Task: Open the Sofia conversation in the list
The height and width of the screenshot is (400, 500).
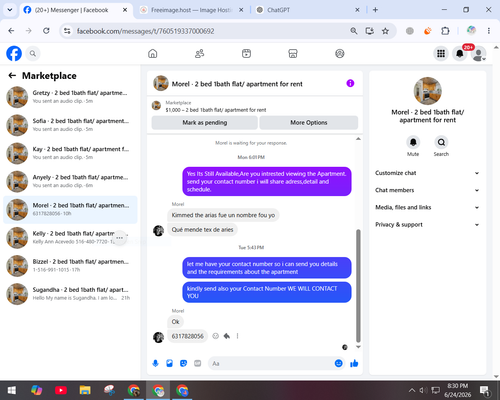Action: click(70, 125)
